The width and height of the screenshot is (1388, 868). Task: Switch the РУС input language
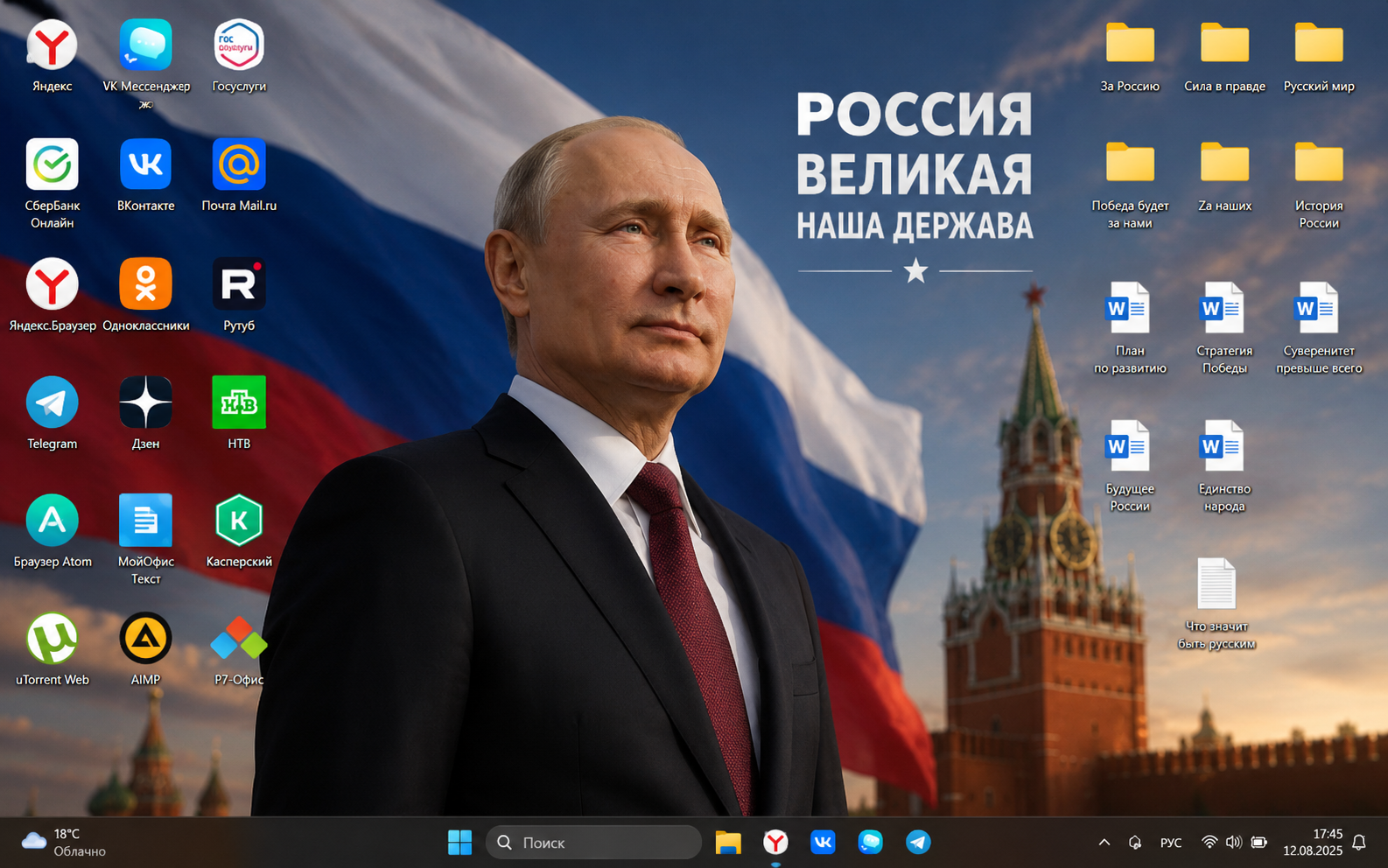coord(1171,843)
